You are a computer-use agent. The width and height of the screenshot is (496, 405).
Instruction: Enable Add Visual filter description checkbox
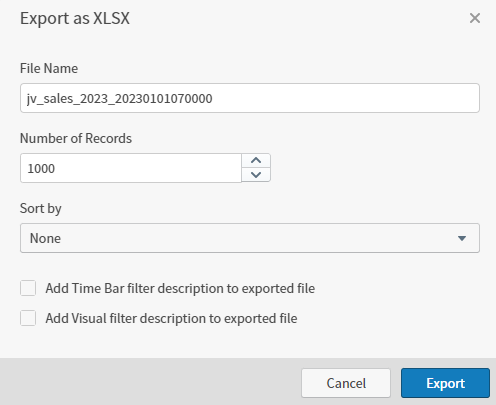tap(28, 318)
